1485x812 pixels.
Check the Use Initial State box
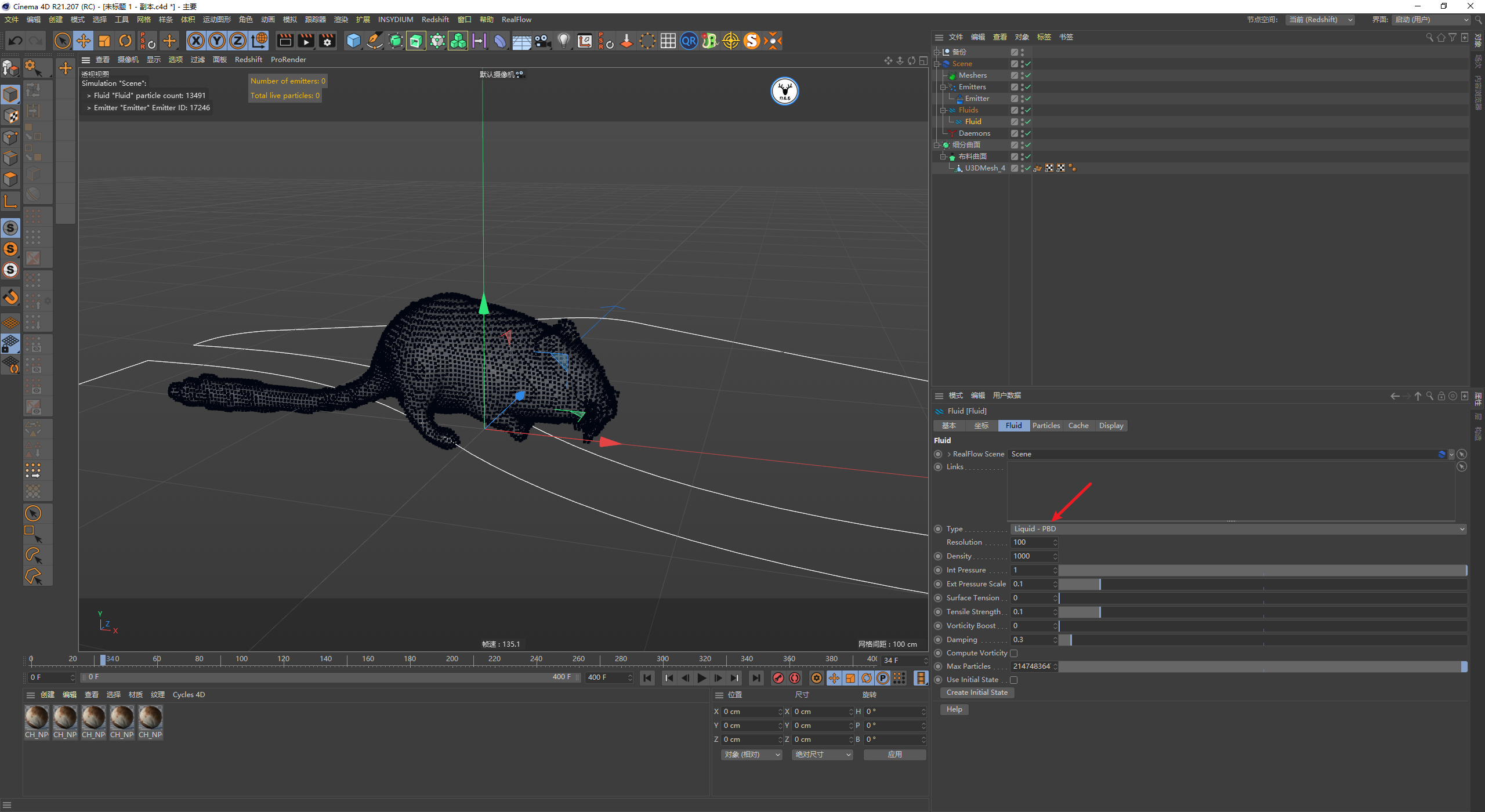1014,680
